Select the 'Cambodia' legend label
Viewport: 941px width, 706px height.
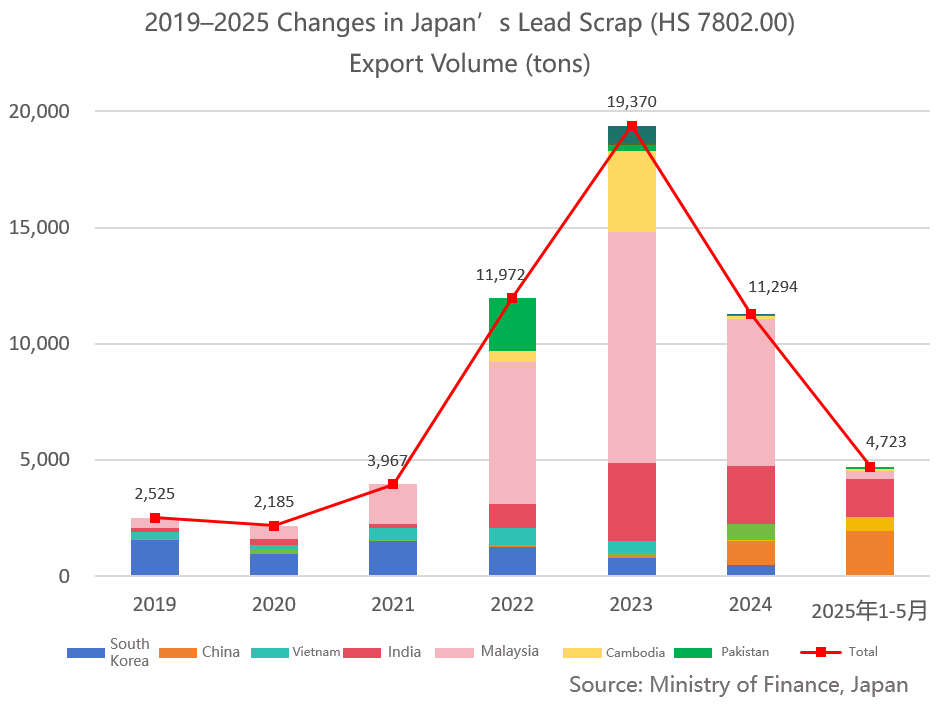coord(636,653)
